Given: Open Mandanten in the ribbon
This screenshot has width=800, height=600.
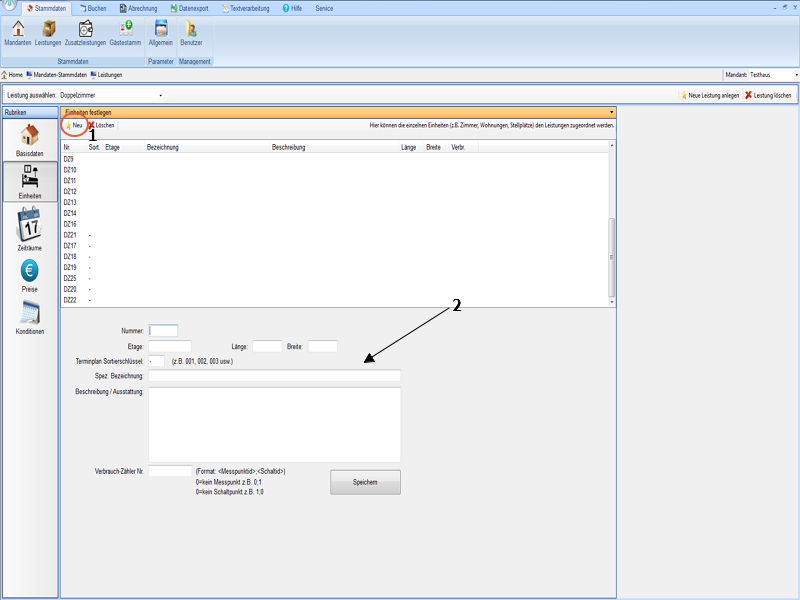Looking at the screenshot, I should pyautogui.click(x=17, y=32).
